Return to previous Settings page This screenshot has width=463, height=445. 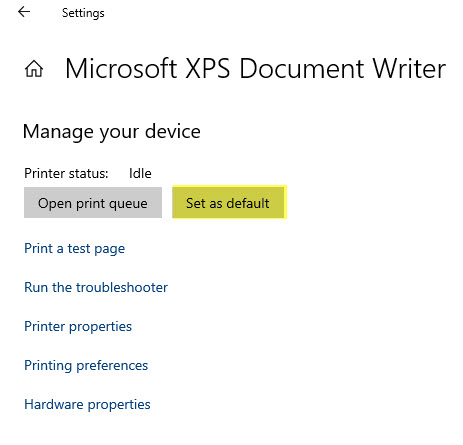click(x=24, y=12)
